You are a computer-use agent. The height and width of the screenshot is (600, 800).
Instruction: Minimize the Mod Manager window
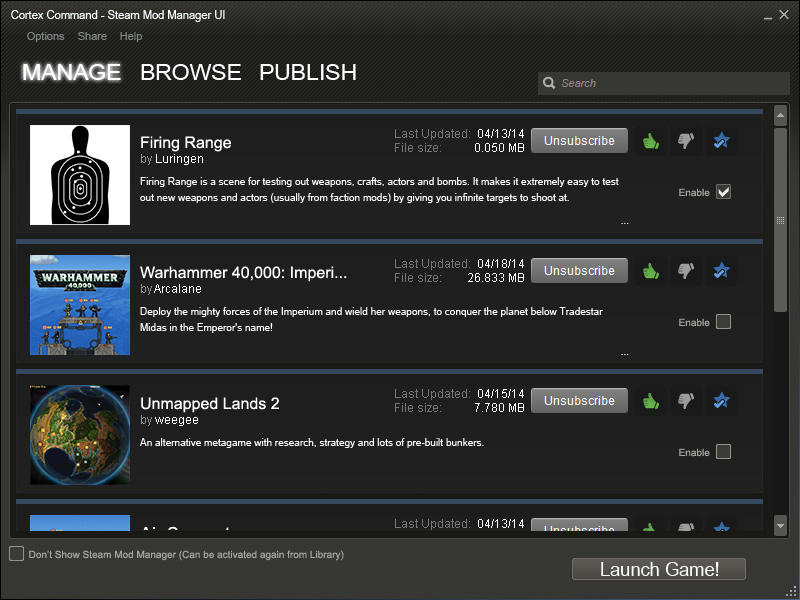pos(768,17)
